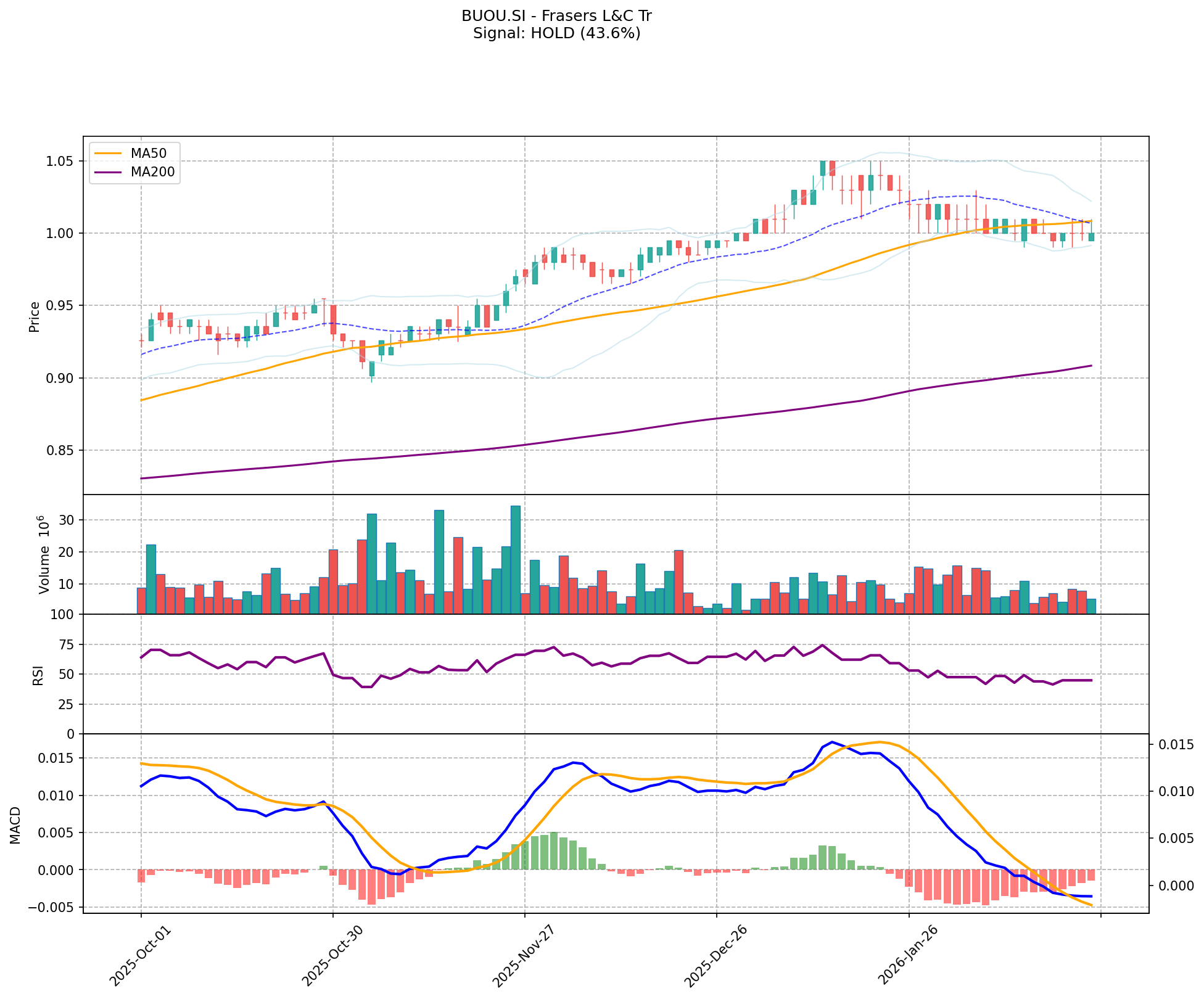Click the chart title BUOU.SI - Frasers L&C Tr
Image resolution: width=1204 pixels, height=999 pixels.
point(556,16)
